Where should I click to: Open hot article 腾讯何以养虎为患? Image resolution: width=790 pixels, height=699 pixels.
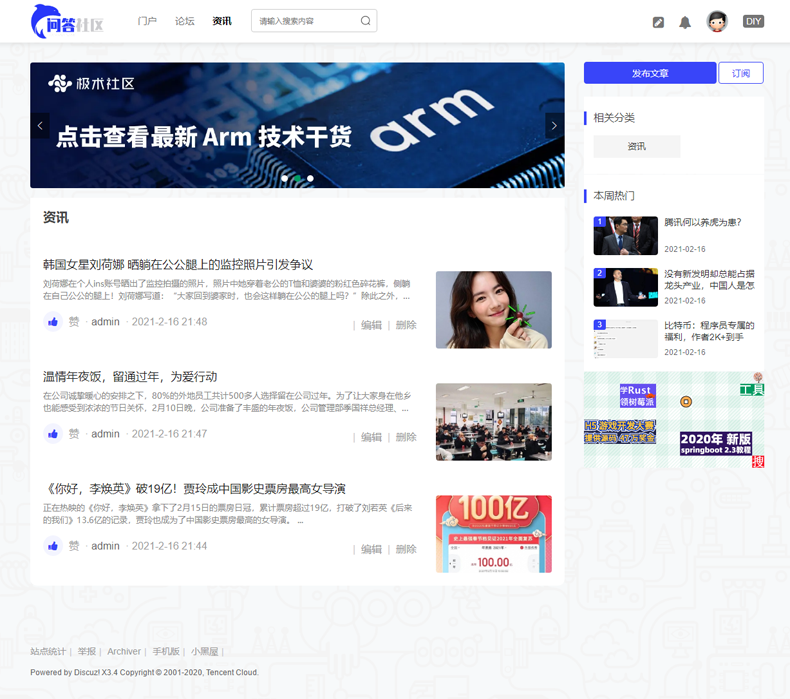(702, 222)
